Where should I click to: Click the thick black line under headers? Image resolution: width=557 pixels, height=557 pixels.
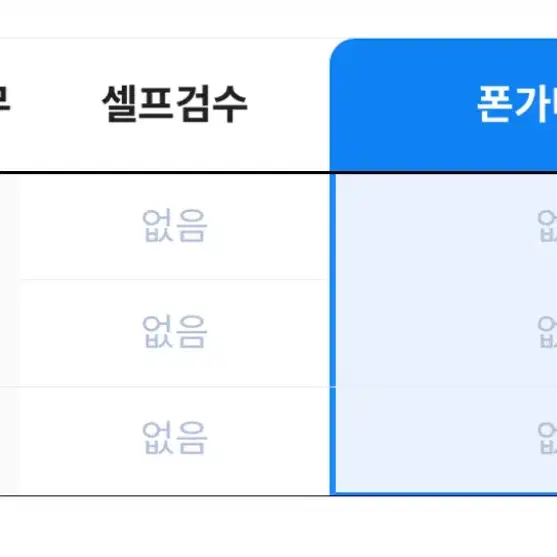coord(278,173)
